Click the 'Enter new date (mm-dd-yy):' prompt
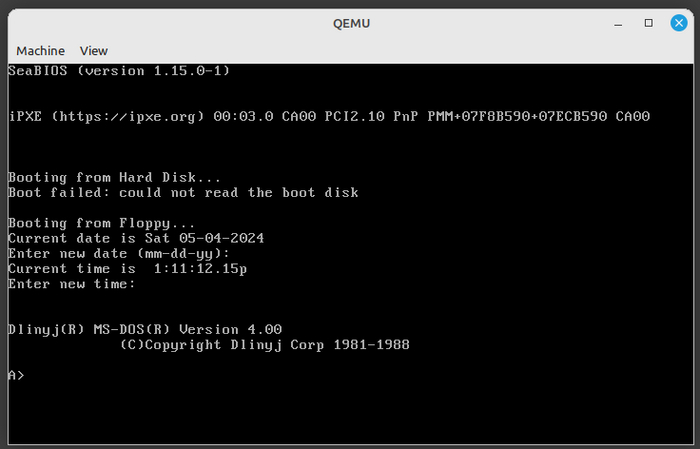 pyautogui.click(x=119, y=253)
